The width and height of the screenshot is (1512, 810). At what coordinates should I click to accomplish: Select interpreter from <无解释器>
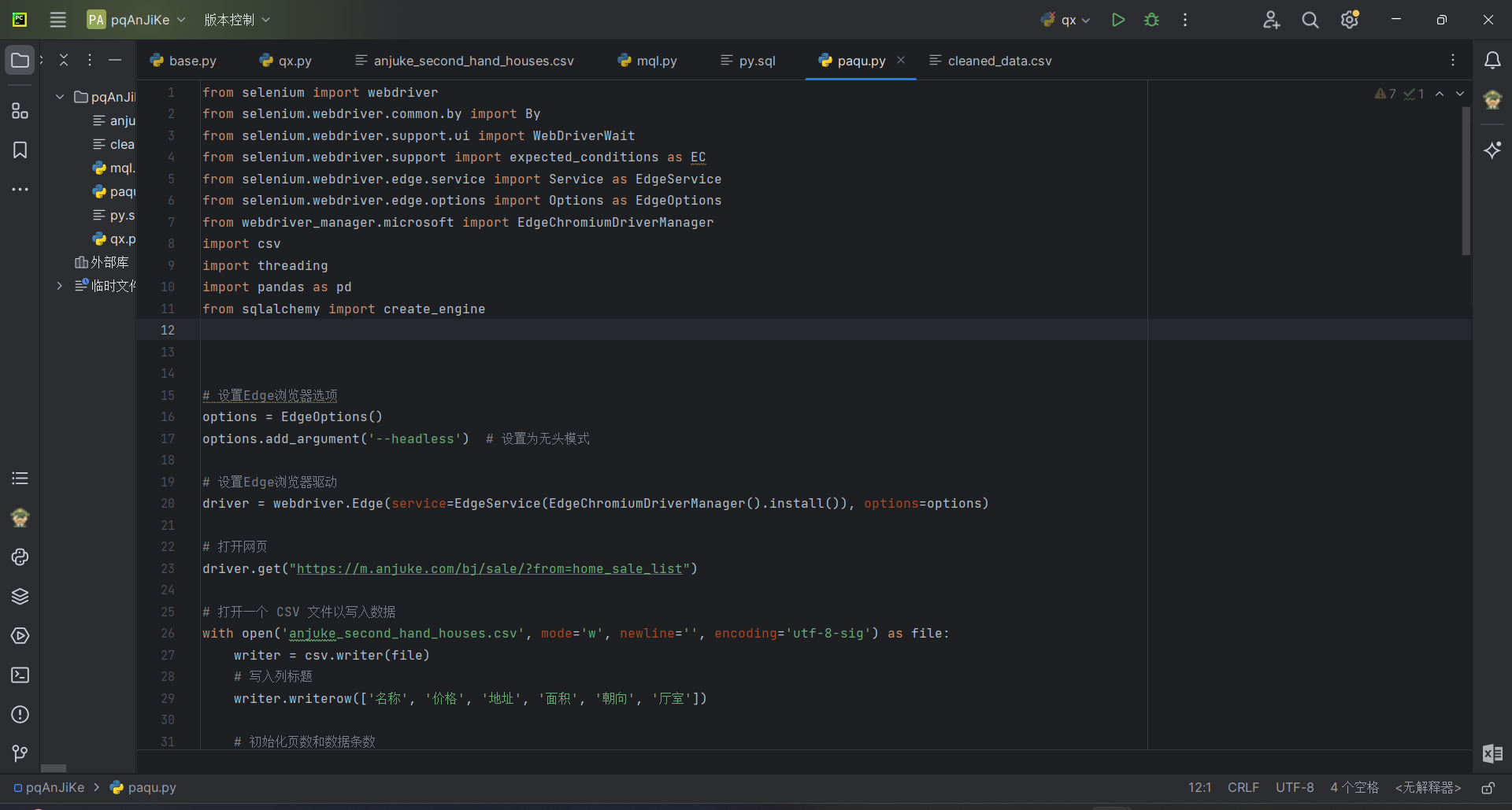pos(1429,787)
